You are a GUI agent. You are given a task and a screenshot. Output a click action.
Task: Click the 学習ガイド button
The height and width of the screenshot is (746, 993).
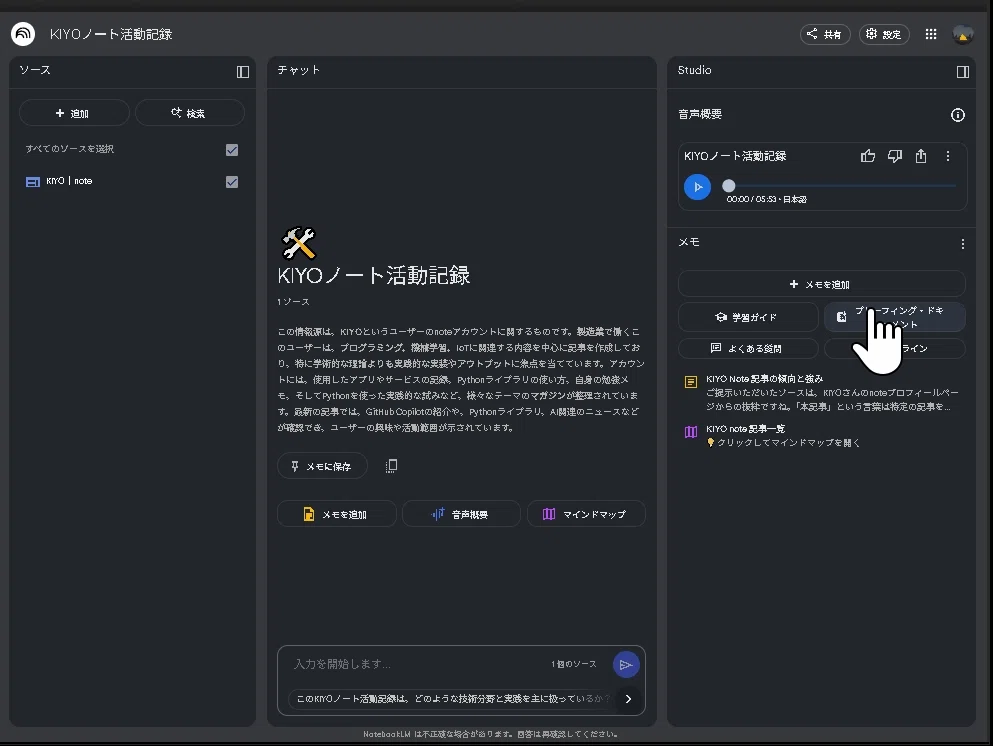[748, 317]
